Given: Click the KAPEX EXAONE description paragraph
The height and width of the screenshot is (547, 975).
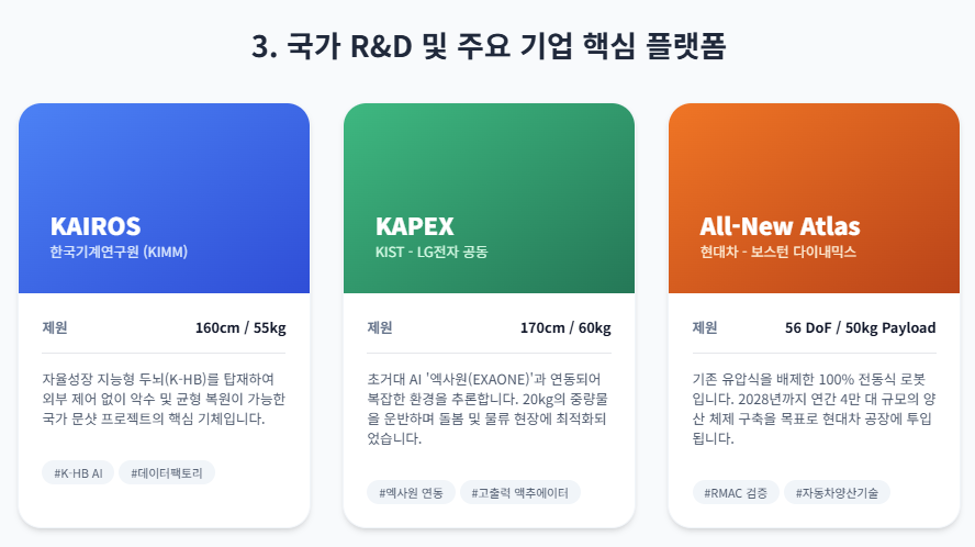Looking at the screenshot, I should (488, 408).
